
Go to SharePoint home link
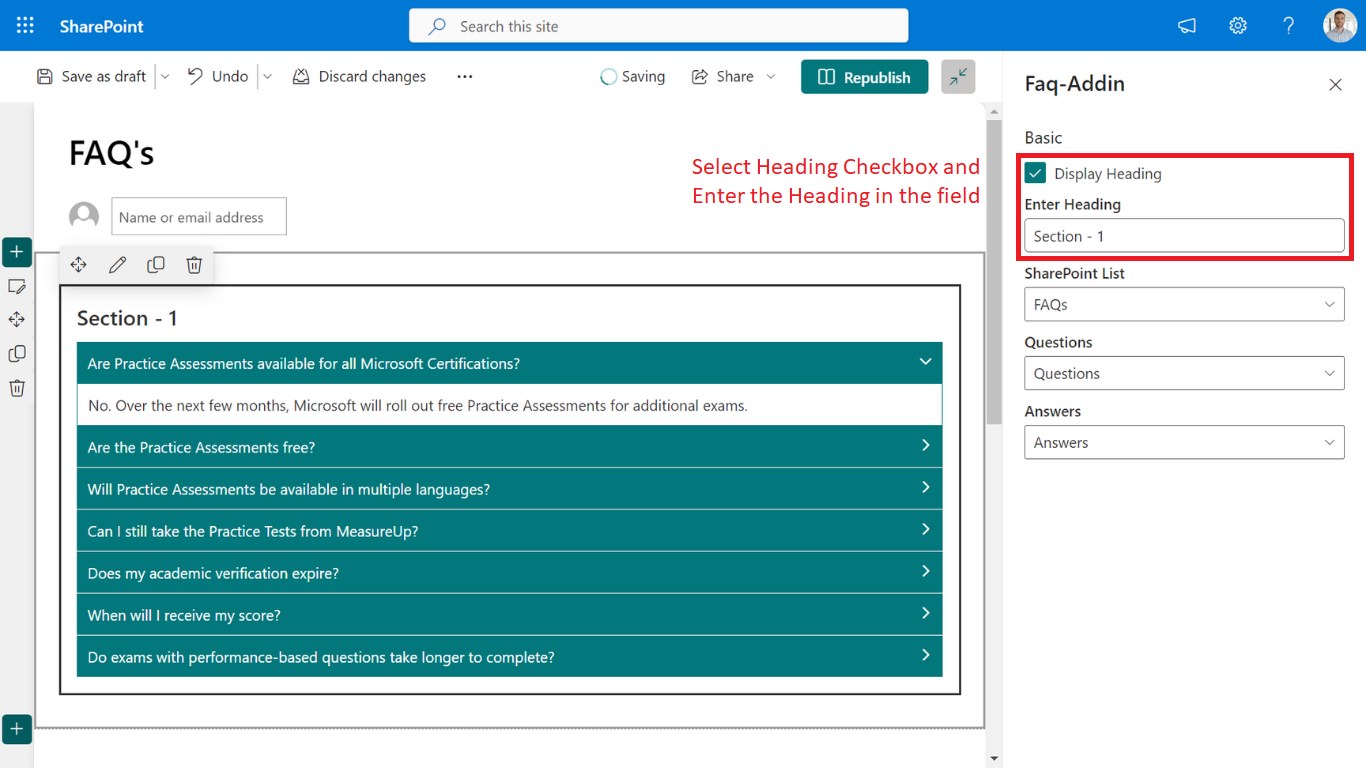tap(102, 26)
